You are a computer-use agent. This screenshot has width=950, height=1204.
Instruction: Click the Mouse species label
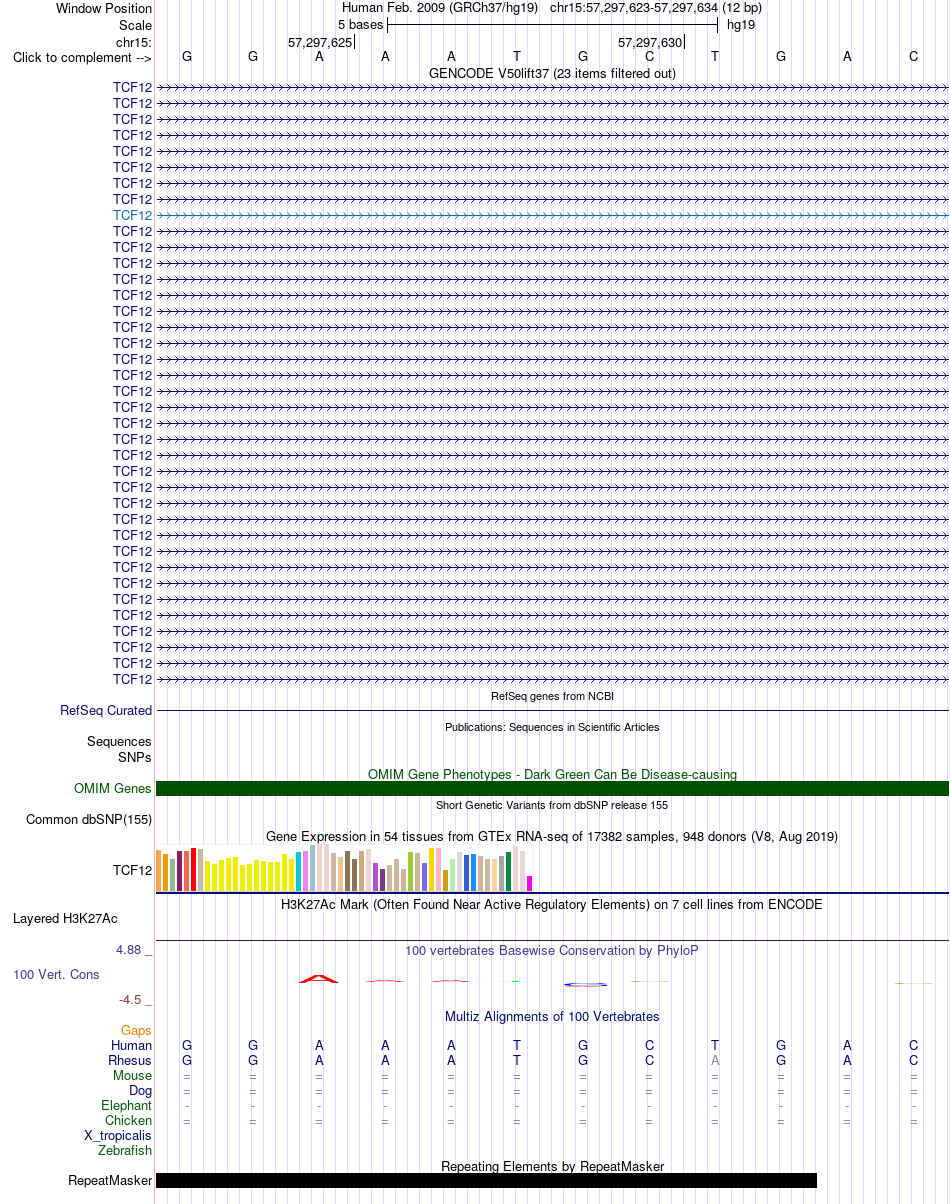pos(133,1075)
